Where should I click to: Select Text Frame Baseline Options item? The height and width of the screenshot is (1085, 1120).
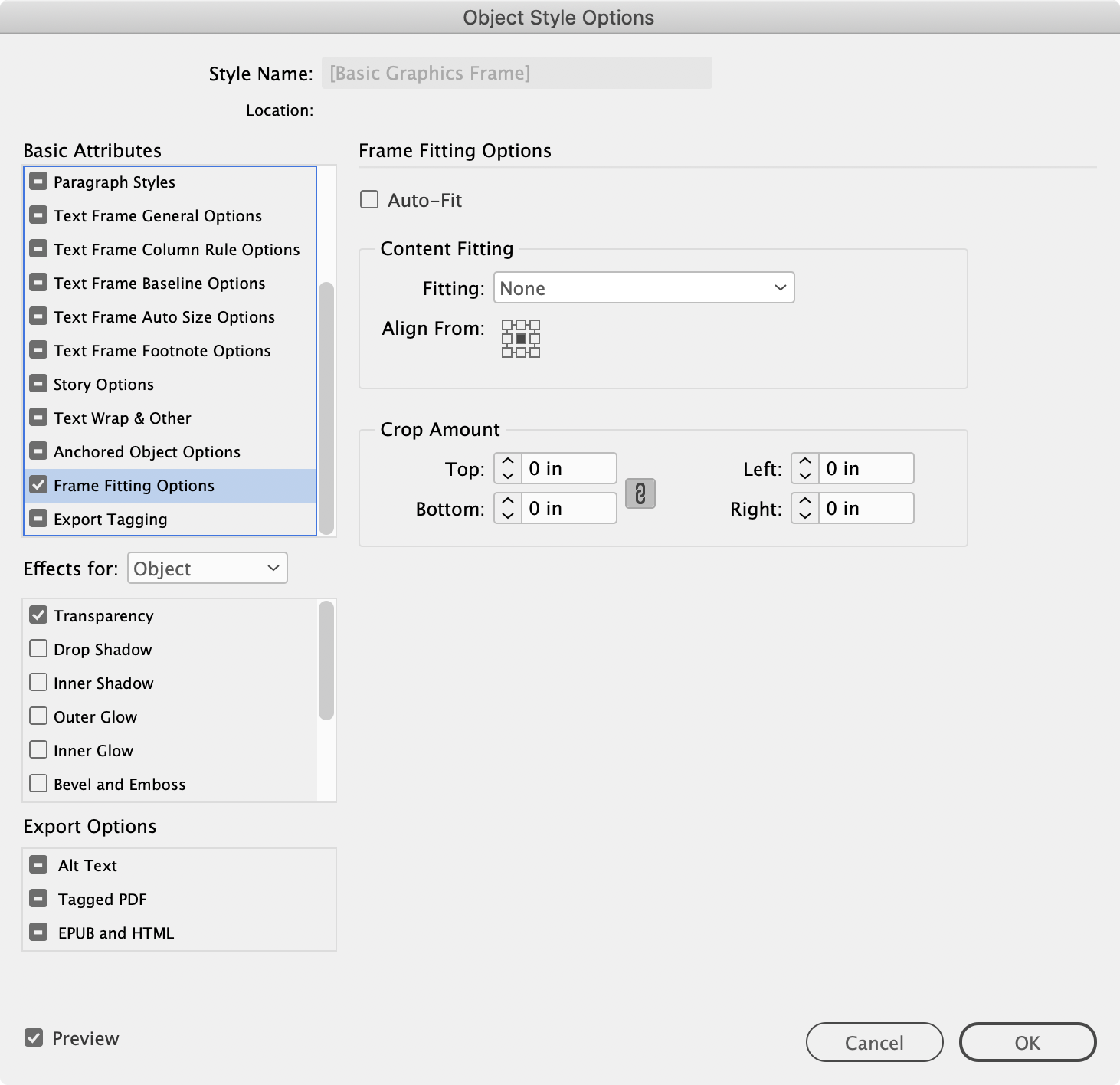170,284
